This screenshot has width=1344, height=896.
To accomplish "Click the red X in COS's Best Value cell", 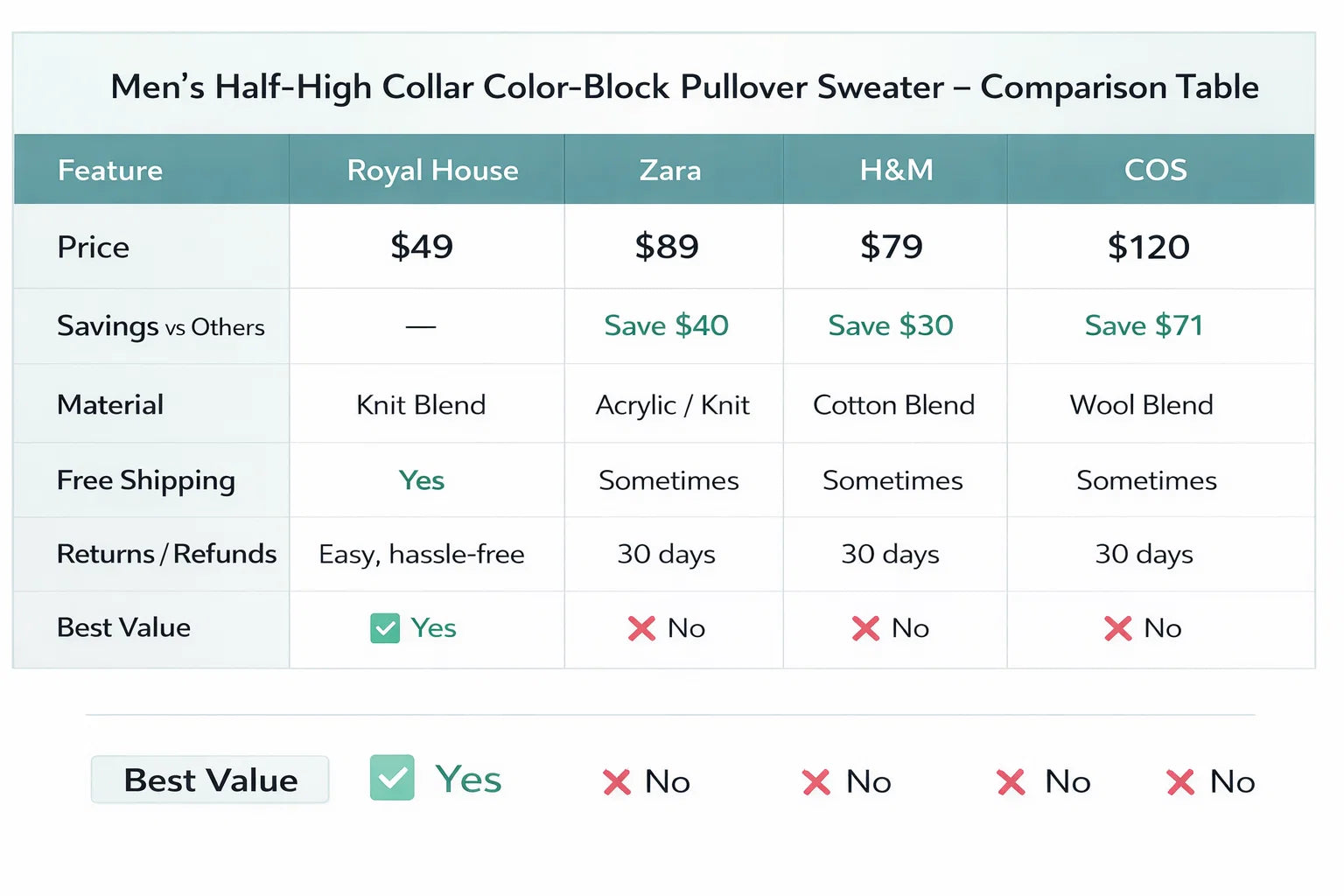I will 1117,628.
